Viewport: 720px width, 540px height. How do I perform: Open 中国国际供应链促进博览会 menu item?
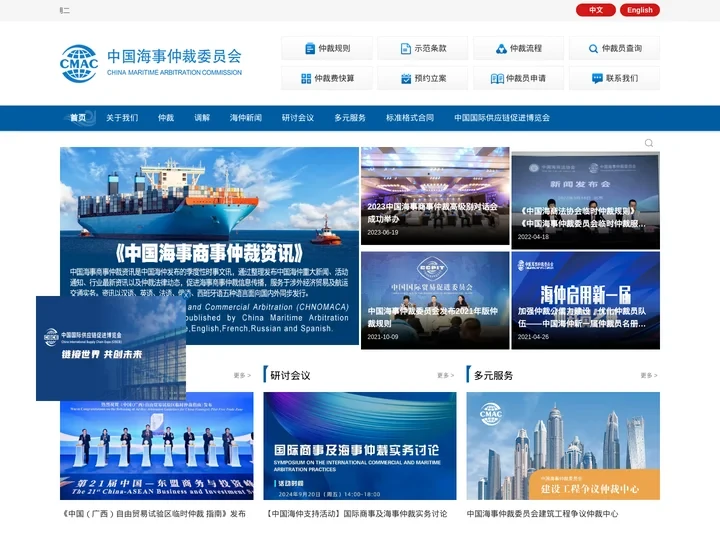coord(502,118)
